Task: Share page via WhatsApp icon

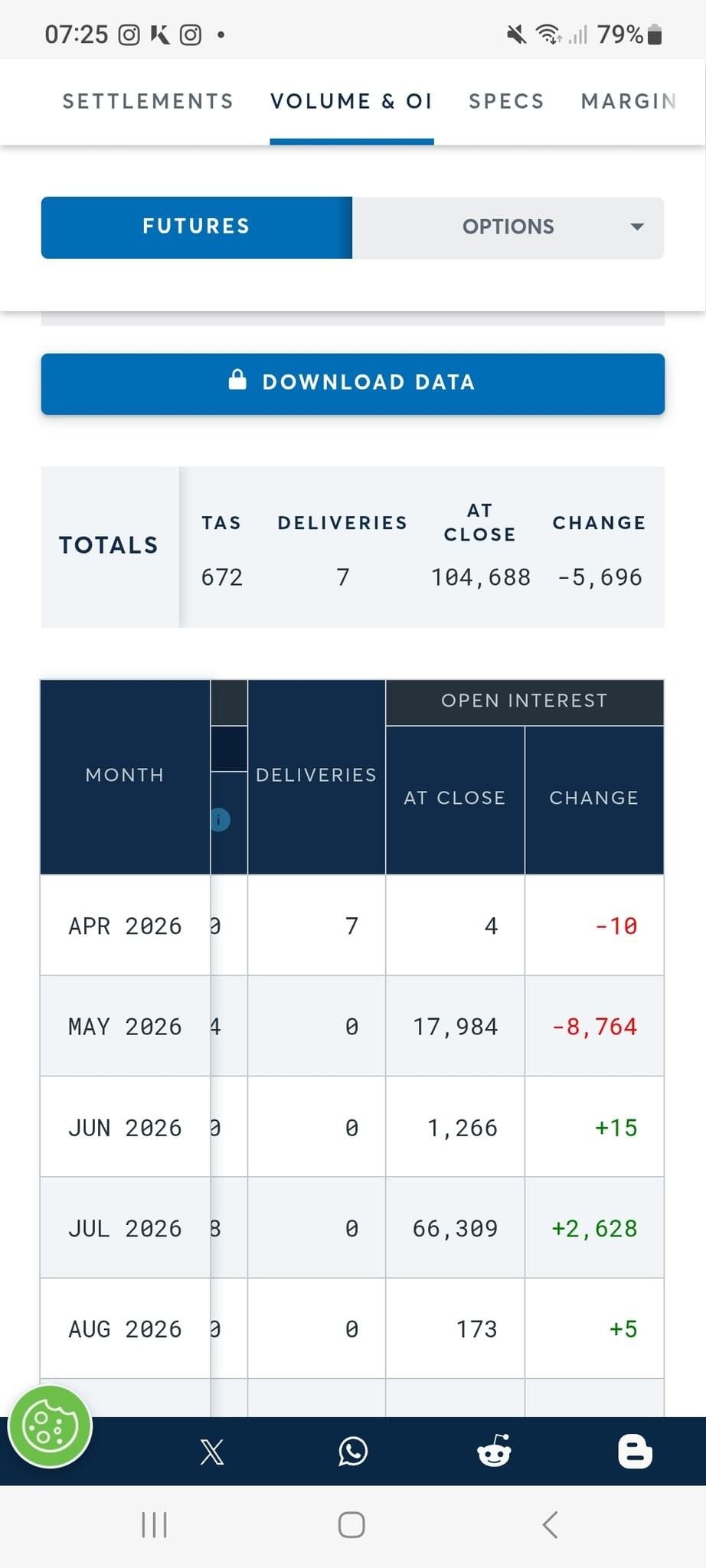Action: click(353, 1452)
